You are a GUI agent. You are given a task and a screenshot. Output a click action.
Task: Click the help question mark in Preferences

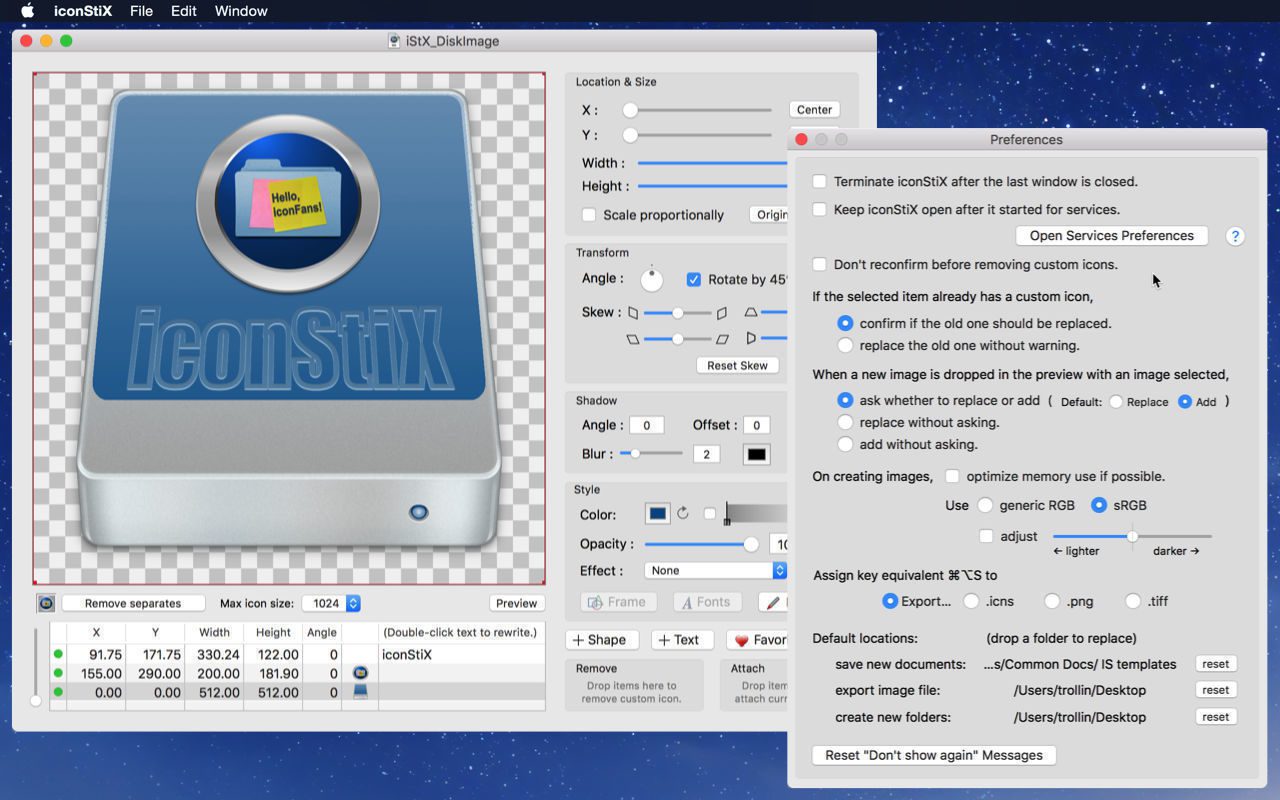pos(1235,236)
